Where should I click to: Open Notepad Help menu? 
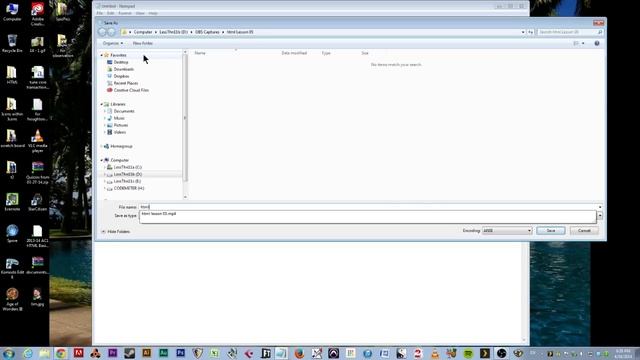tap(153, 13)
